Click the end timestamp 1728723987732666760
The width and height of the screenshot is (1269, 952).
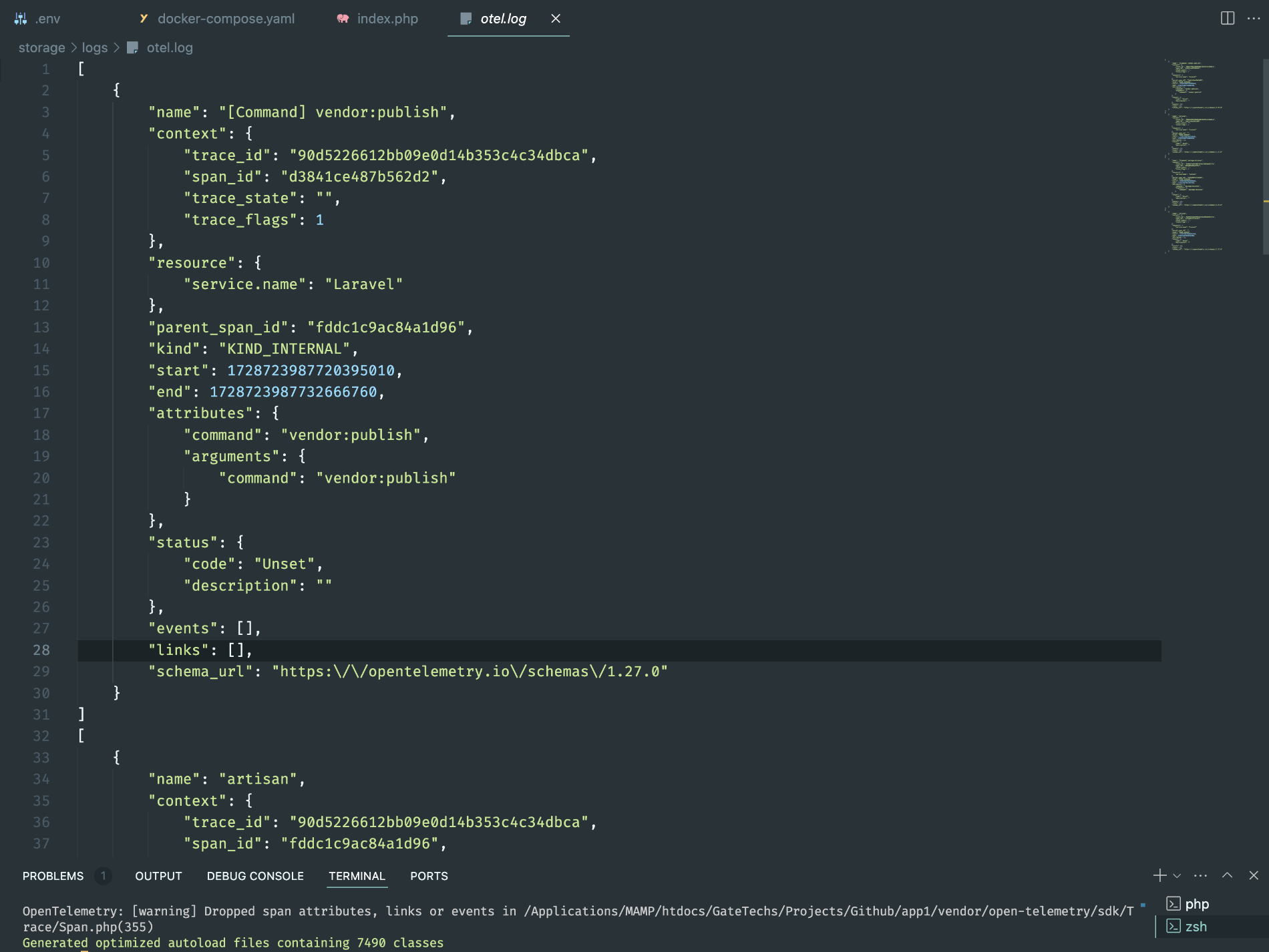point(293,392)
